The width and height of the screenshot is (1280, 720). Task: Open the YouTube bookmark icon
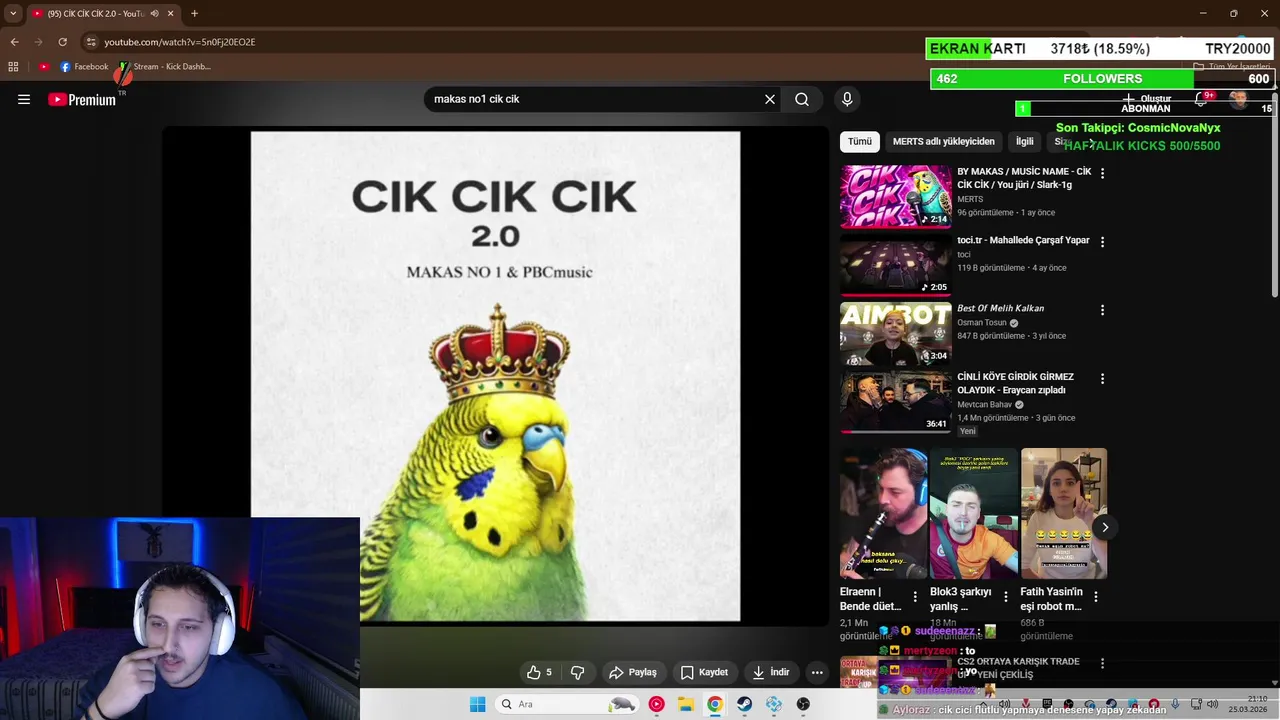pyautogui.click(x=44, y=67)
